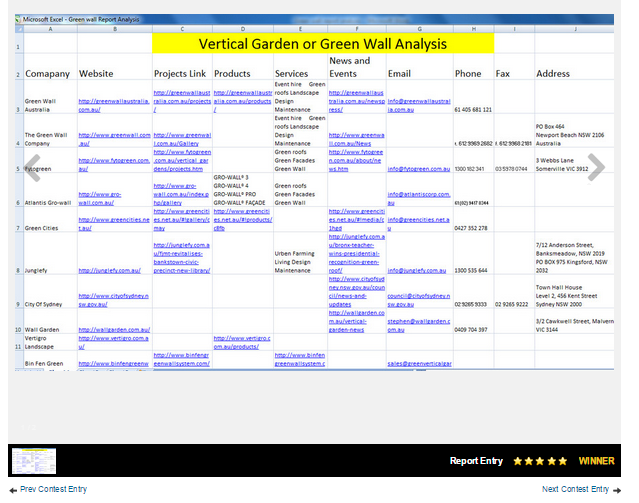Click the 'Services' heading cell
The height and width of the screenshot is (503, 639).
pyautogui.click(x=300, y=66)
